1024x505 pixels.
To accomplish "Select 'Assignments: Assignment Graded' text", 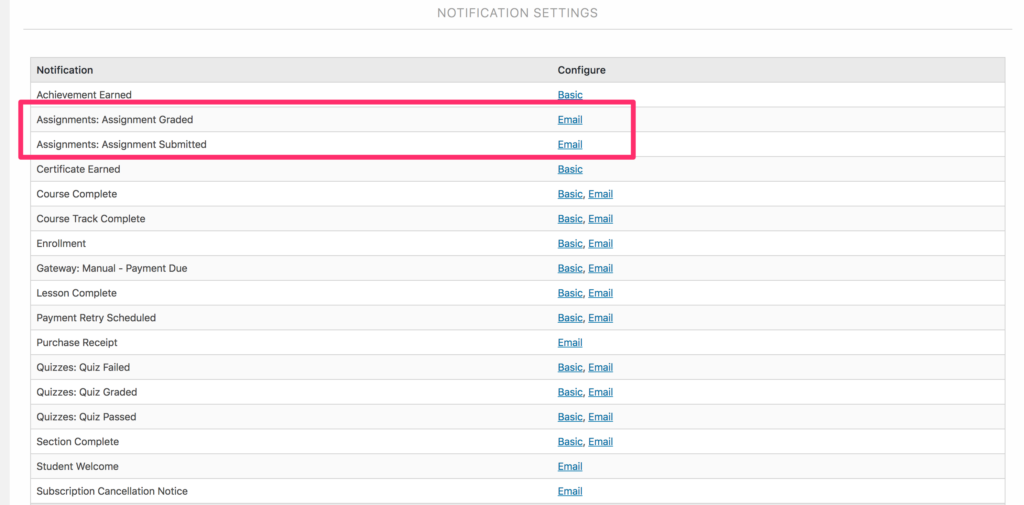I will click(x=115, y=120).
